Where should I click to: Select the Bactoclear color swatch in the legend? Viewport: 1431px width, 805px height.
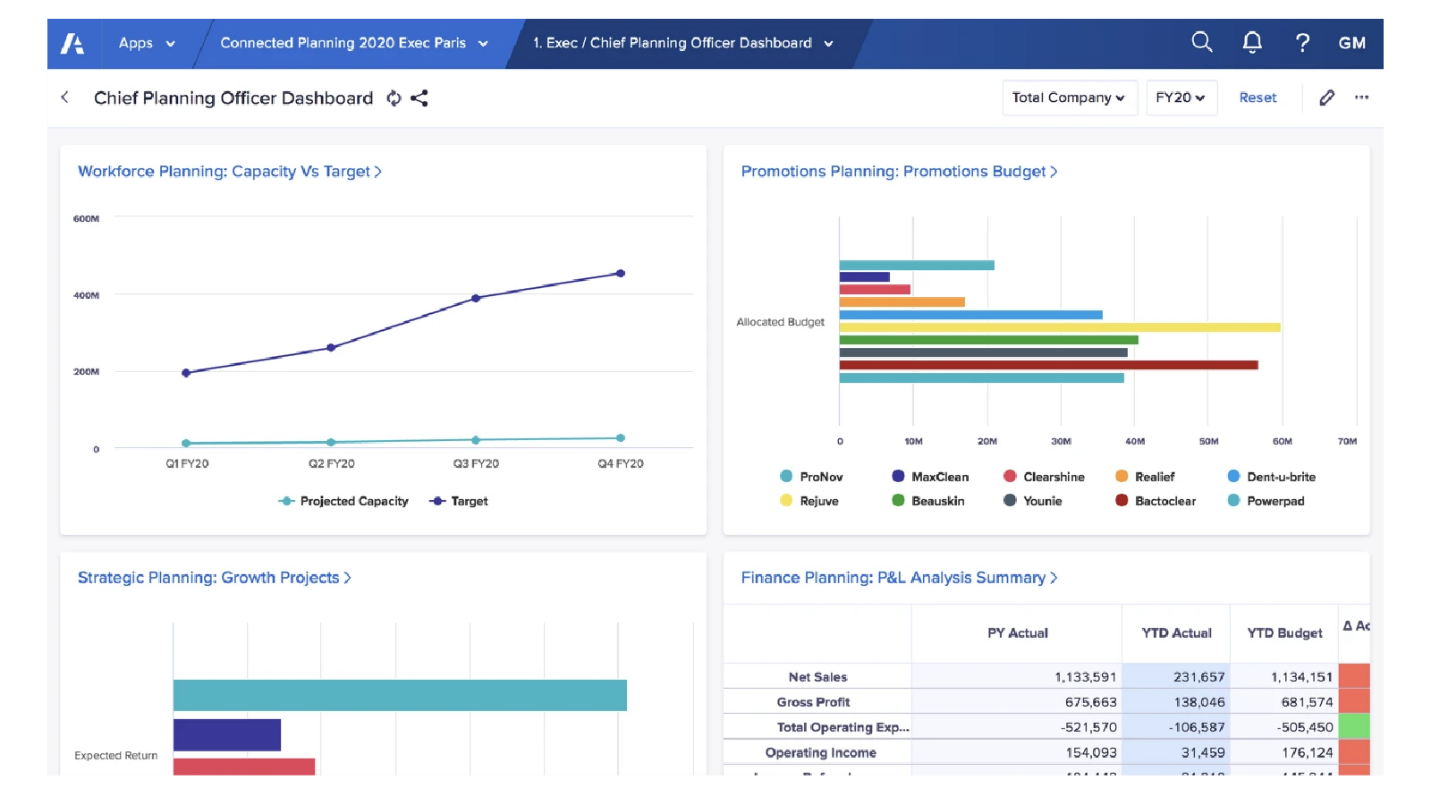coord(1124,500)
